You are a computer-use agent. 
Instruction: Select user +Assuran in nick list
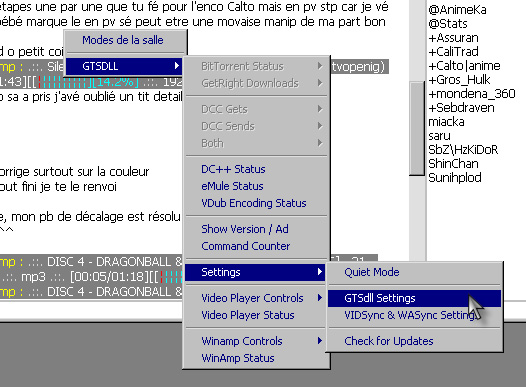(x=453, y=38)
